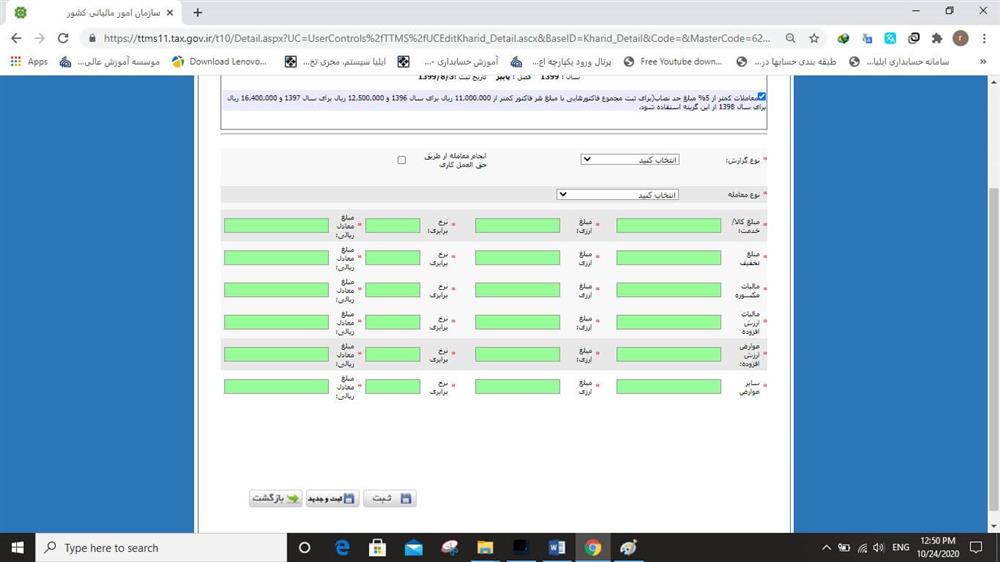
Task: Click the ثبت save button
Action: tap(390, 498)
